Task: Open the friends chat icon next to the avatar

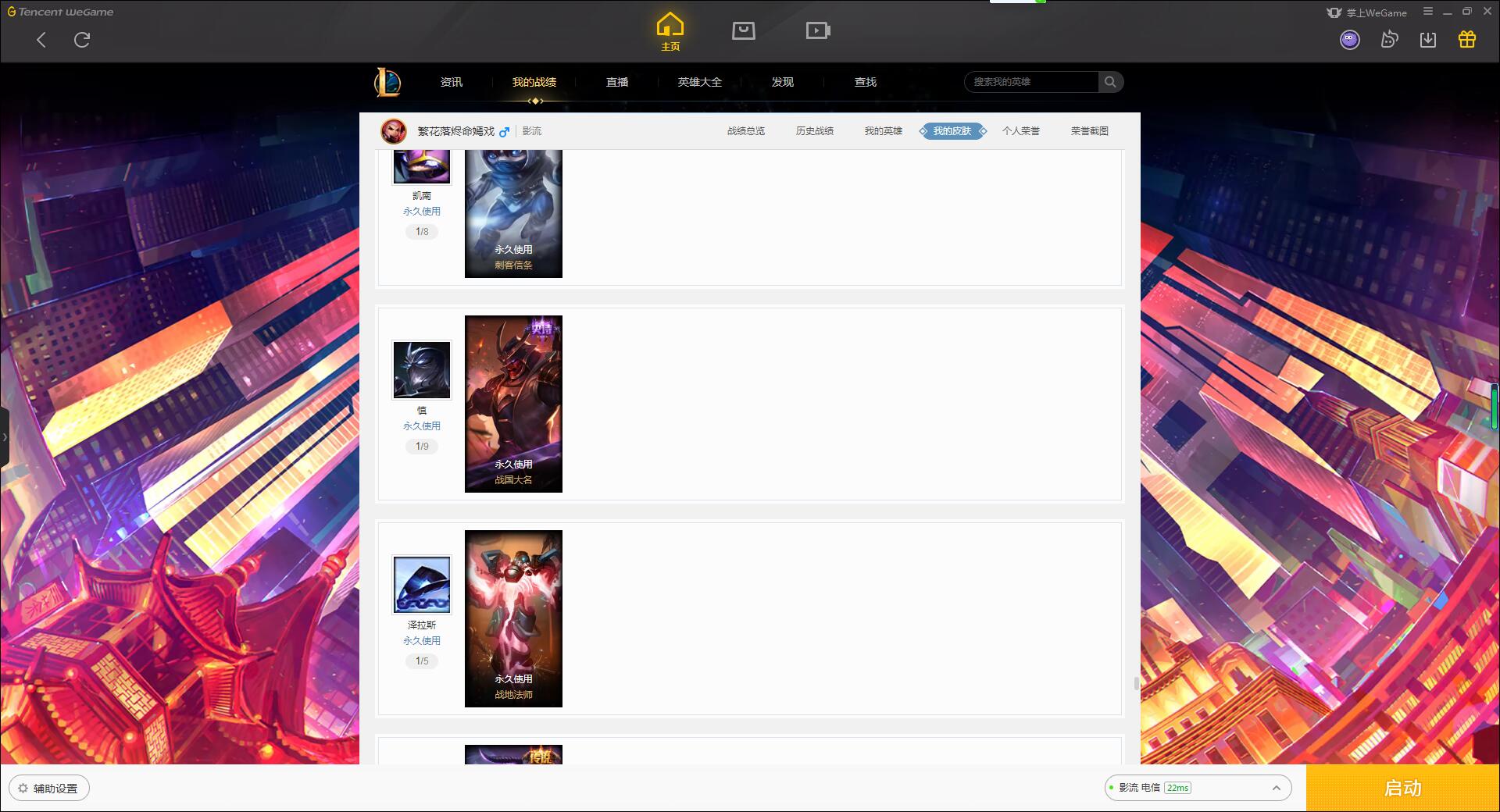Action: tap(1389, 40)
